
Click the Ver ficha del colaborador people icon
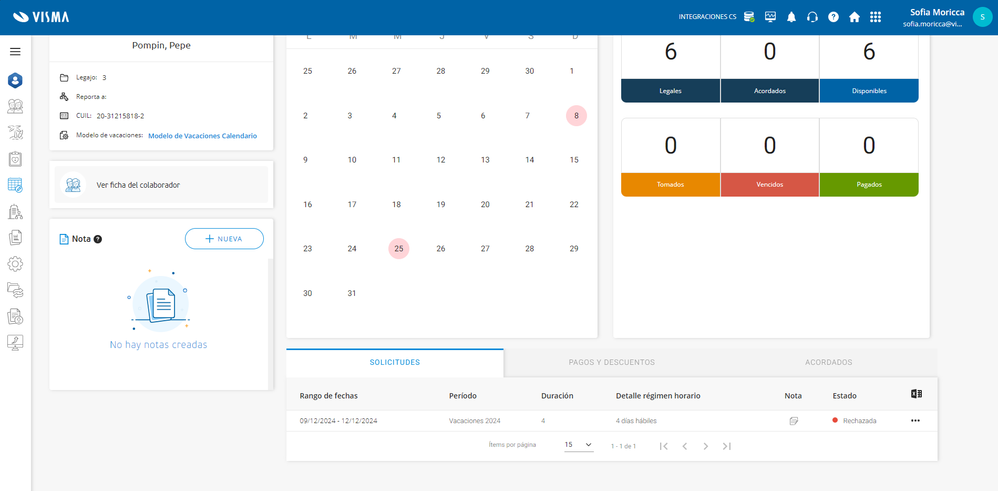coord(73,185)
